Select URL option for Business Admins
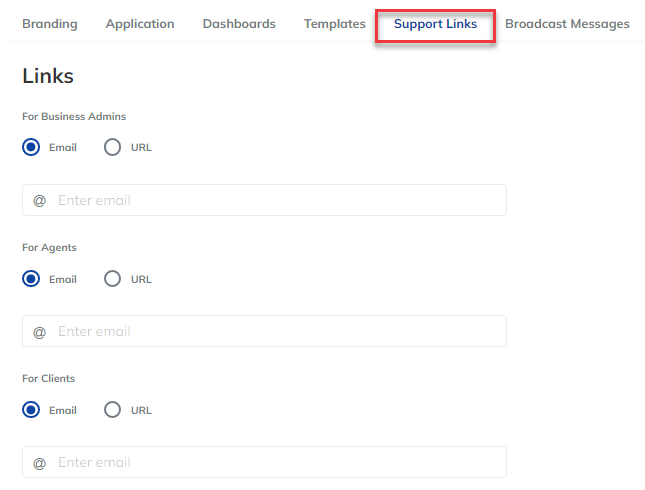 [x=112, y=147]
